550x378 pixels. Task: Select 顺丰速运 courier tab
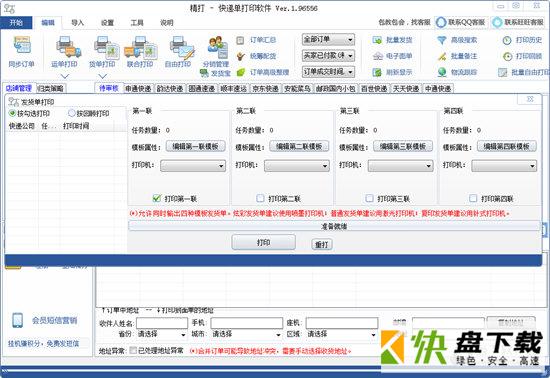[233, 89]
